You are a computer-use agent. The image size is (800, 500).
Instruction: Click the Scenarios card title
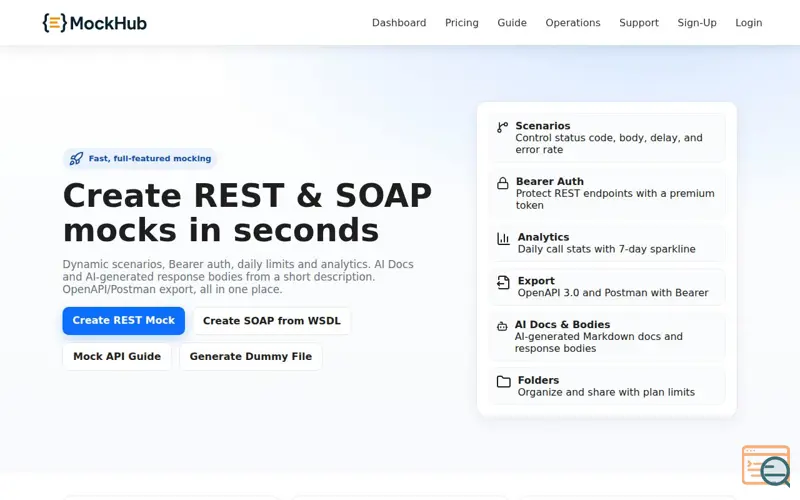[543, 126]
